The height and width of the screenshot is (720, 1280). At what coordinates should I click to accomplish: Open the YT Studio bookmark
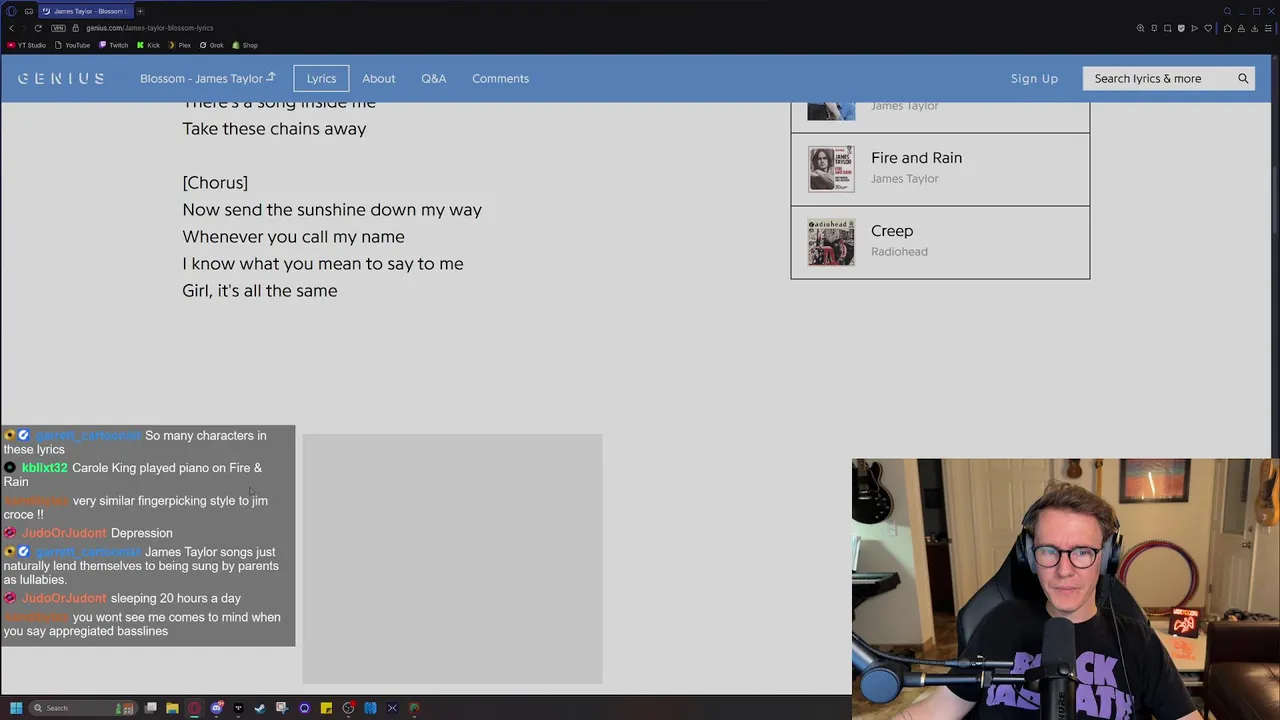[x=27, y=45]
